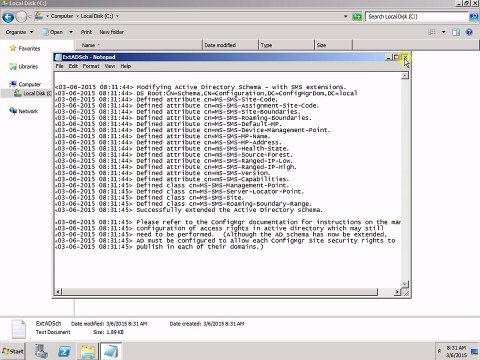The image size is (480, 360).
Task: Click Notepad horizontal scrollbar right arrow
Action: click(x=397, y=292)
